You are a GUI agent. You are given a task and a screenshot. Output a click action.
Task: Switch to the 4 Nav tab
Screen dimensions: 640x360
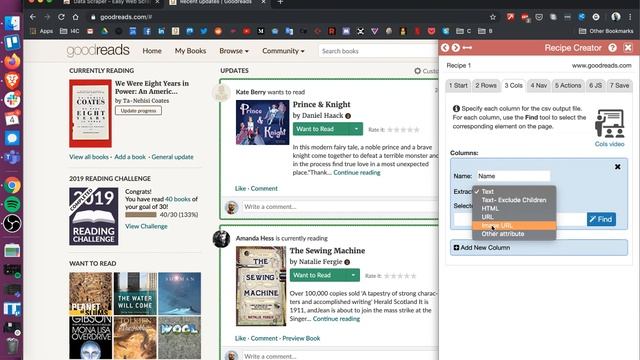click(x=538, y=85)
